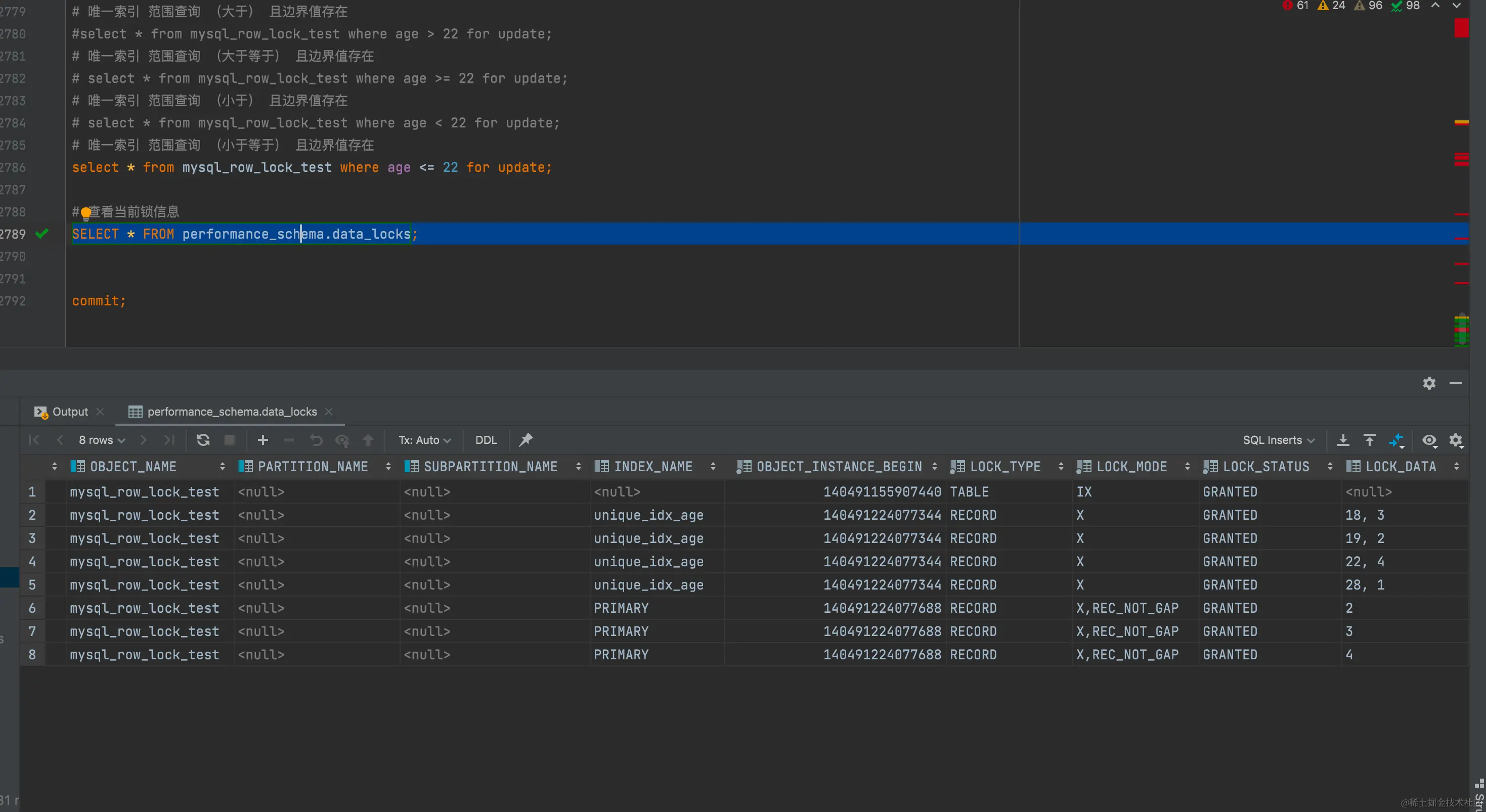Click the Reload Page refresh icon
The width and height of the screenshot is (1486, 812).
(x=203, y=440)
